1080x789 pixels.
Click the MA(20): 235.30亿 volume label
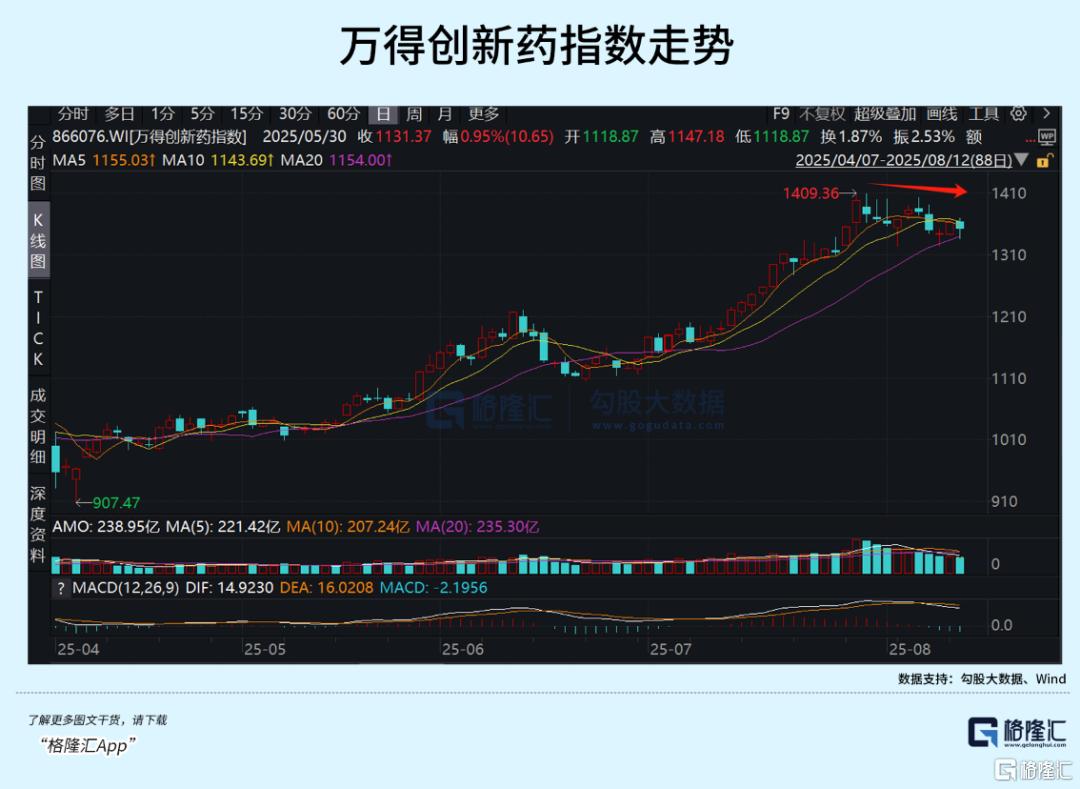pos(477,527)
